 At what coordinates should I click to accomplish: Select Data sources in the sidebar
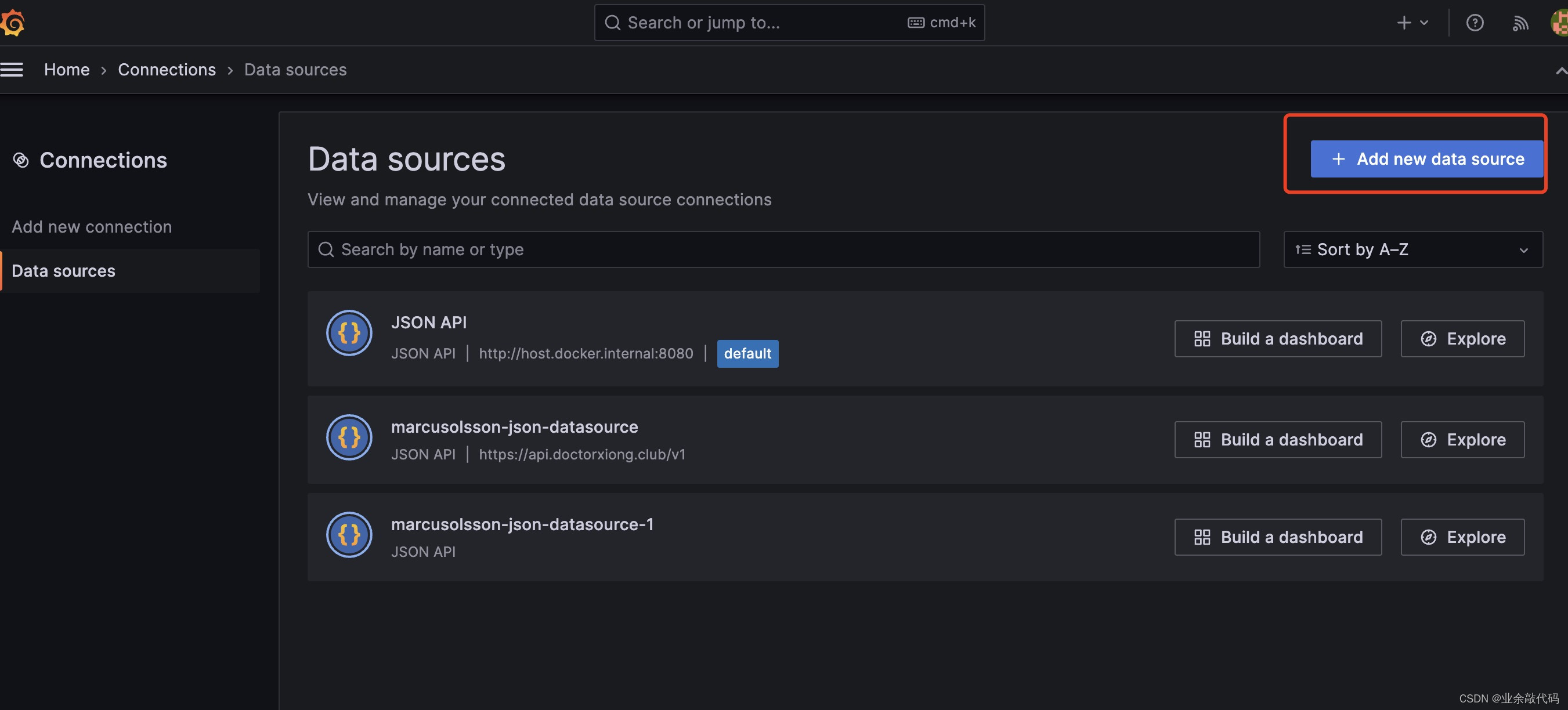point(63,270)
